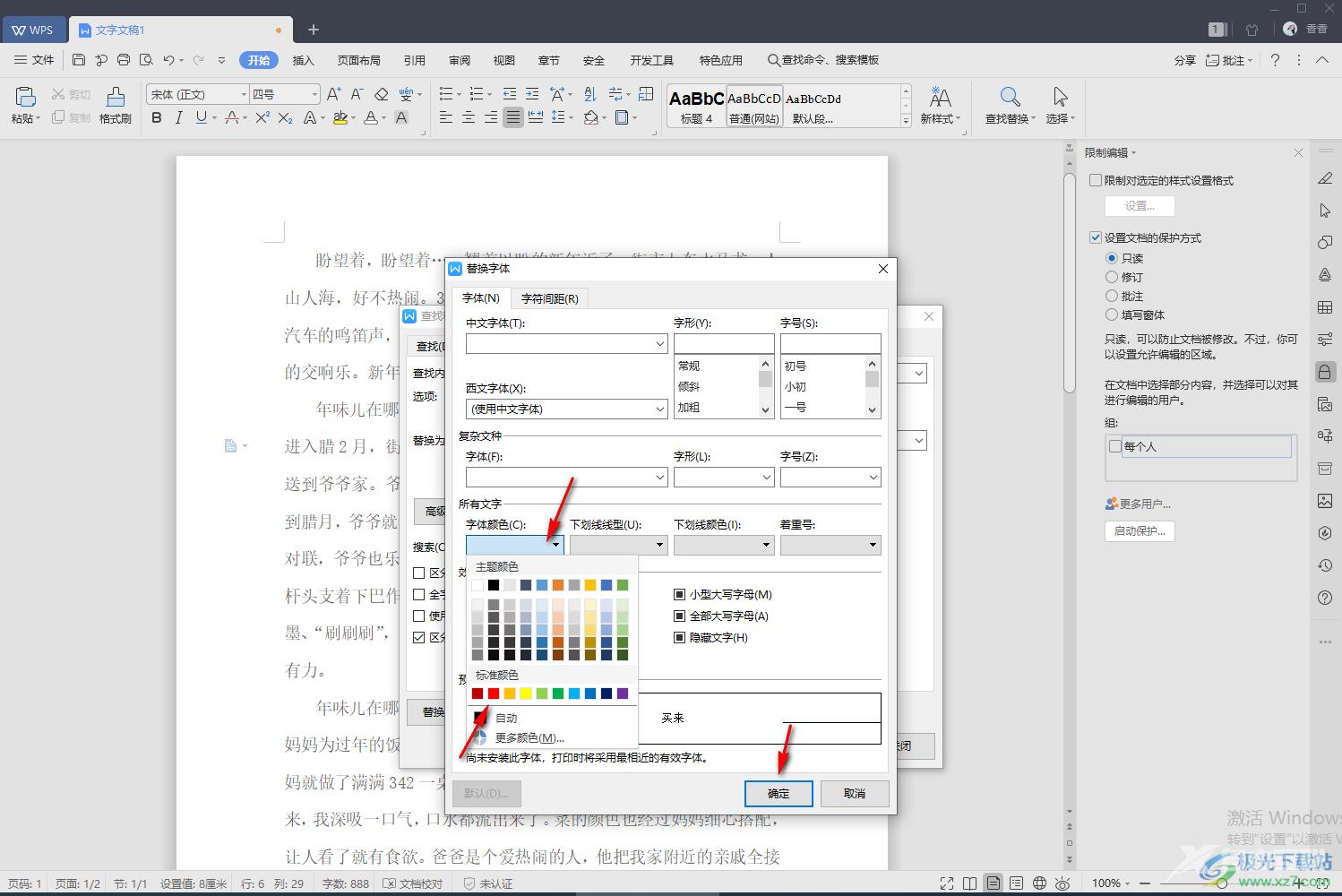Viewport: 1342px width, 896px height.
Task: Click the text highlight color icon
Action: click(340, 117)
